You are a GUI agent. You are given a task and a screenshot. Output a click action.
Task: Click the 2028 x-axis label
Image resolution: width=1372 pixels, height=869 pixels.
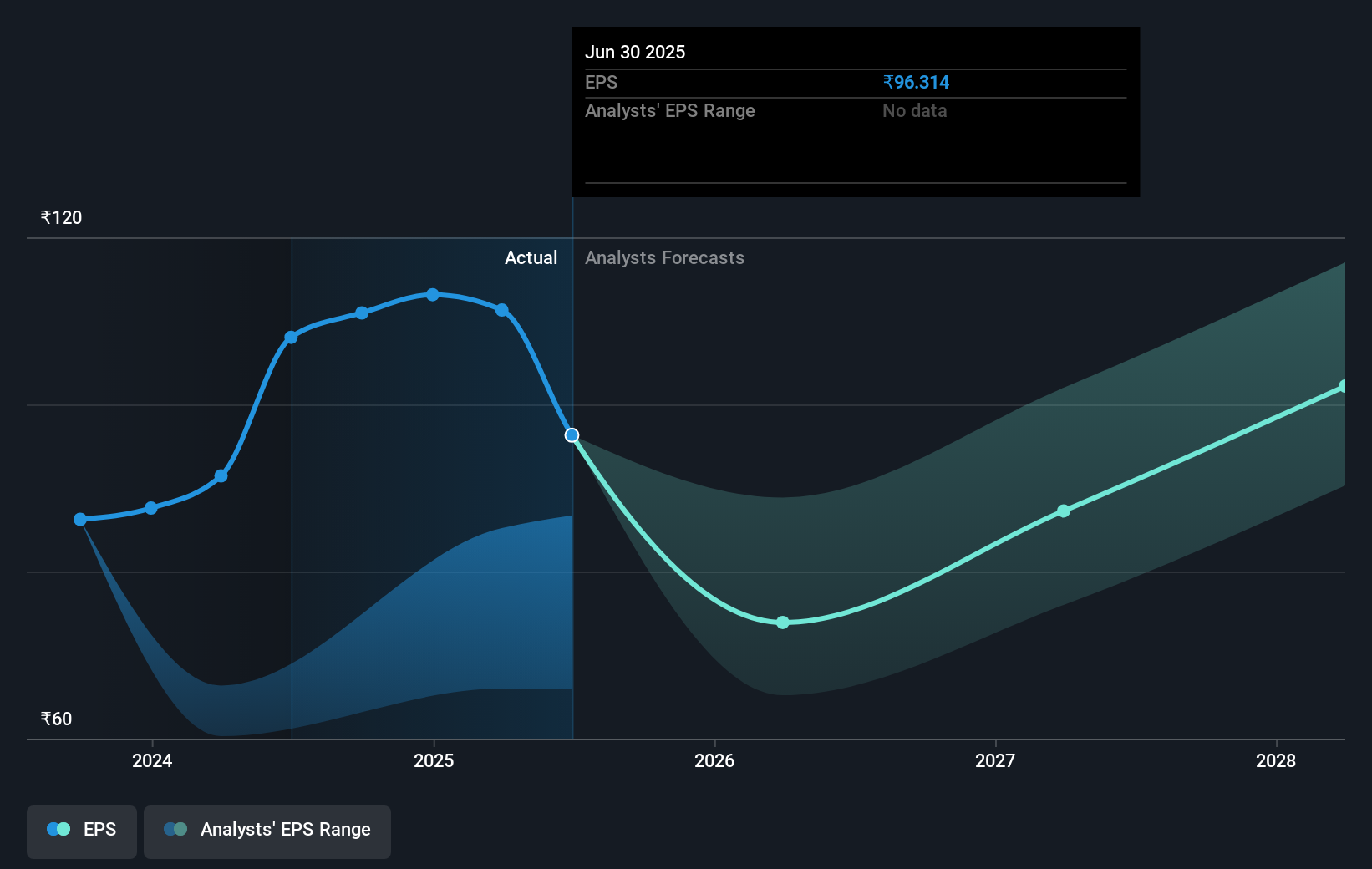(1276, 761)
